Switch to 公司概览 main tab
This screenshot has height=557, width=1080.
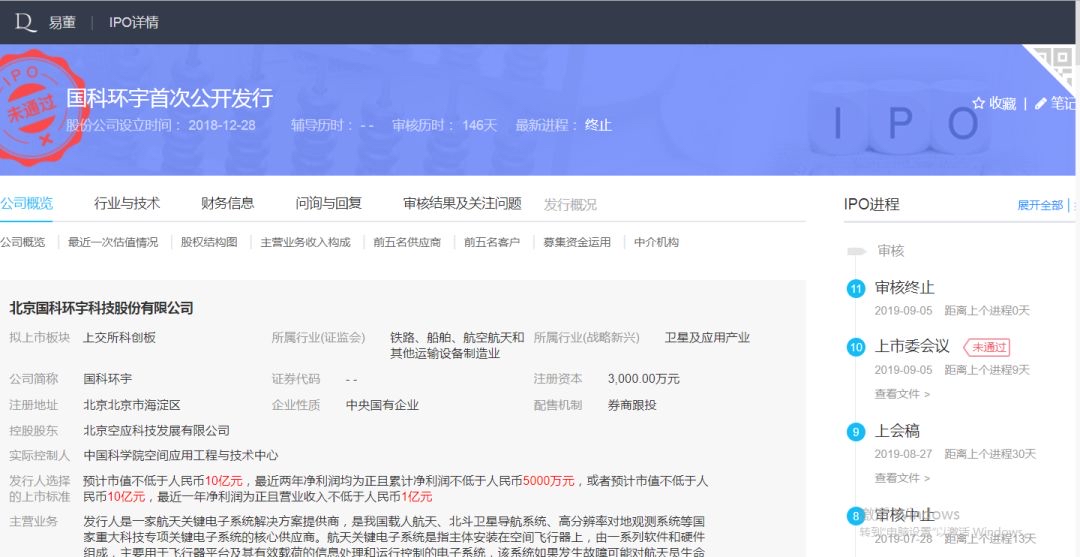click(x=26, y=204)
